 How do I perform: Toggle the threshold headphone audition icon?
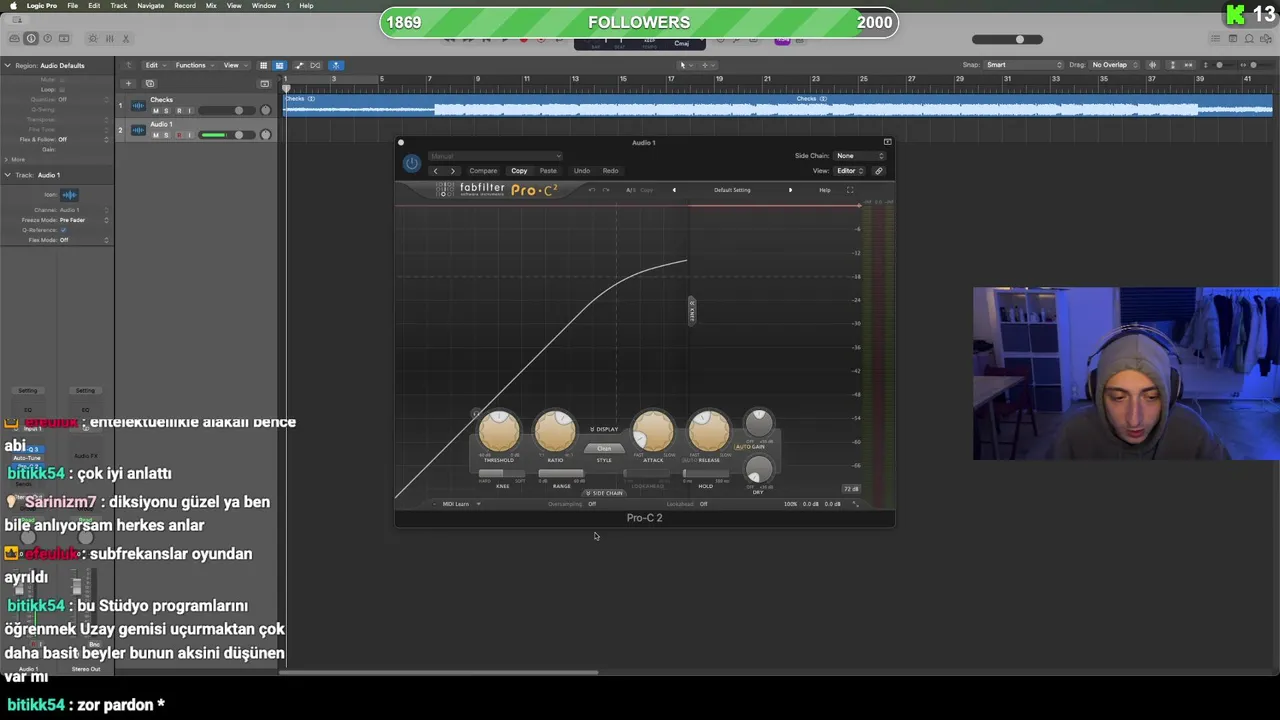pyautogui.click(x=477, y=413)
